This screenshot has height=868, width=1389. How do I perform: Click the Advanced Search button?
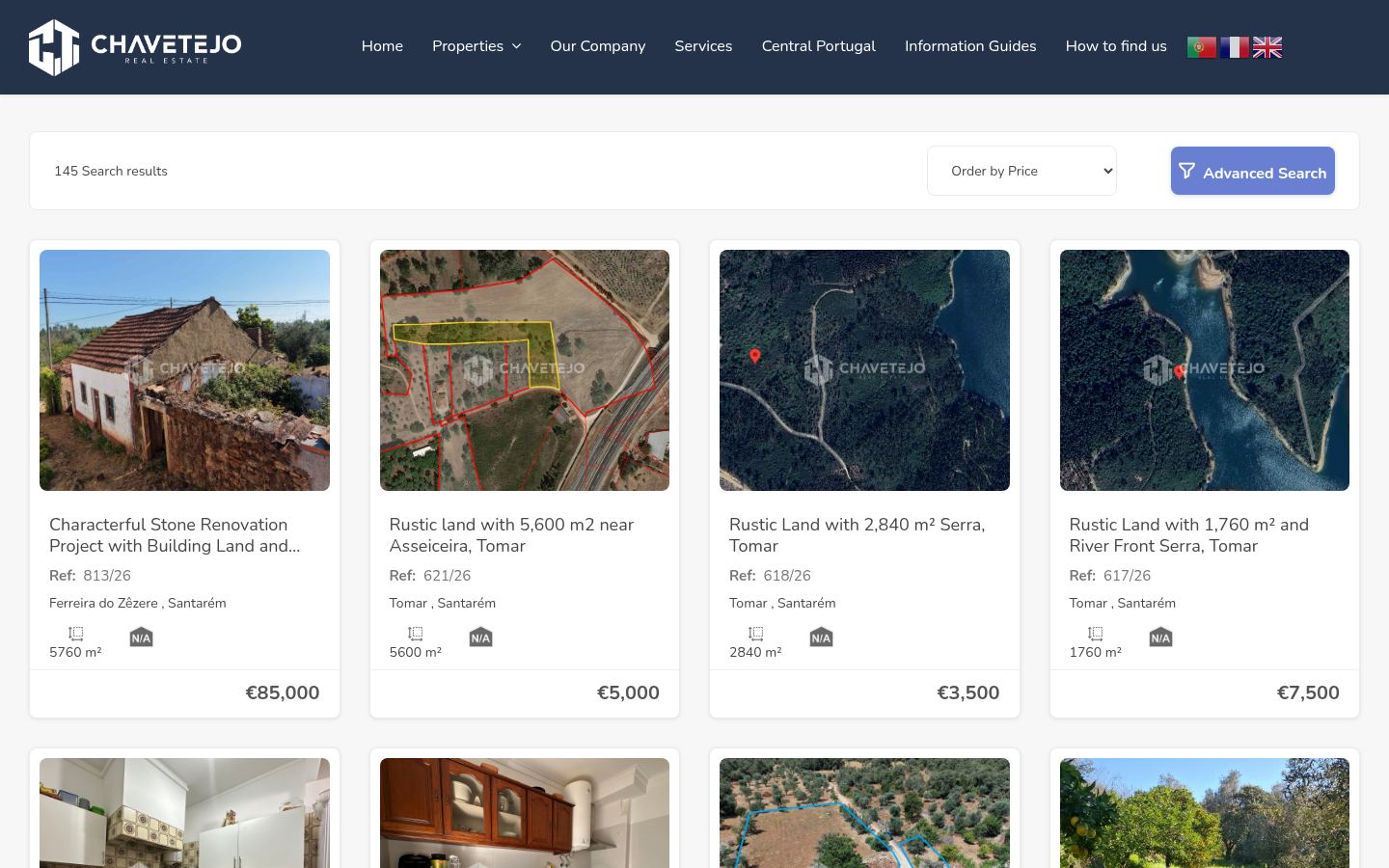click(x=1253, y=171)
